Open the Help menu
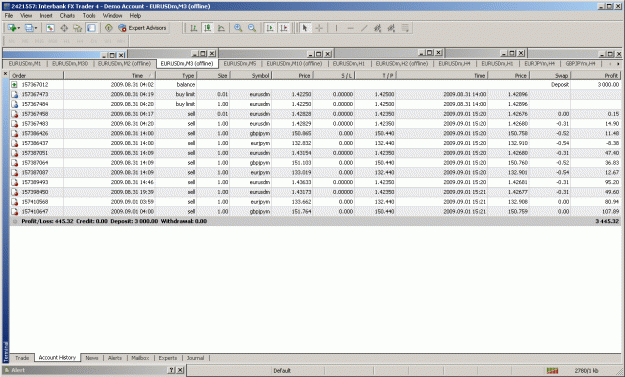625x377 pixels. tap(135, 16)
